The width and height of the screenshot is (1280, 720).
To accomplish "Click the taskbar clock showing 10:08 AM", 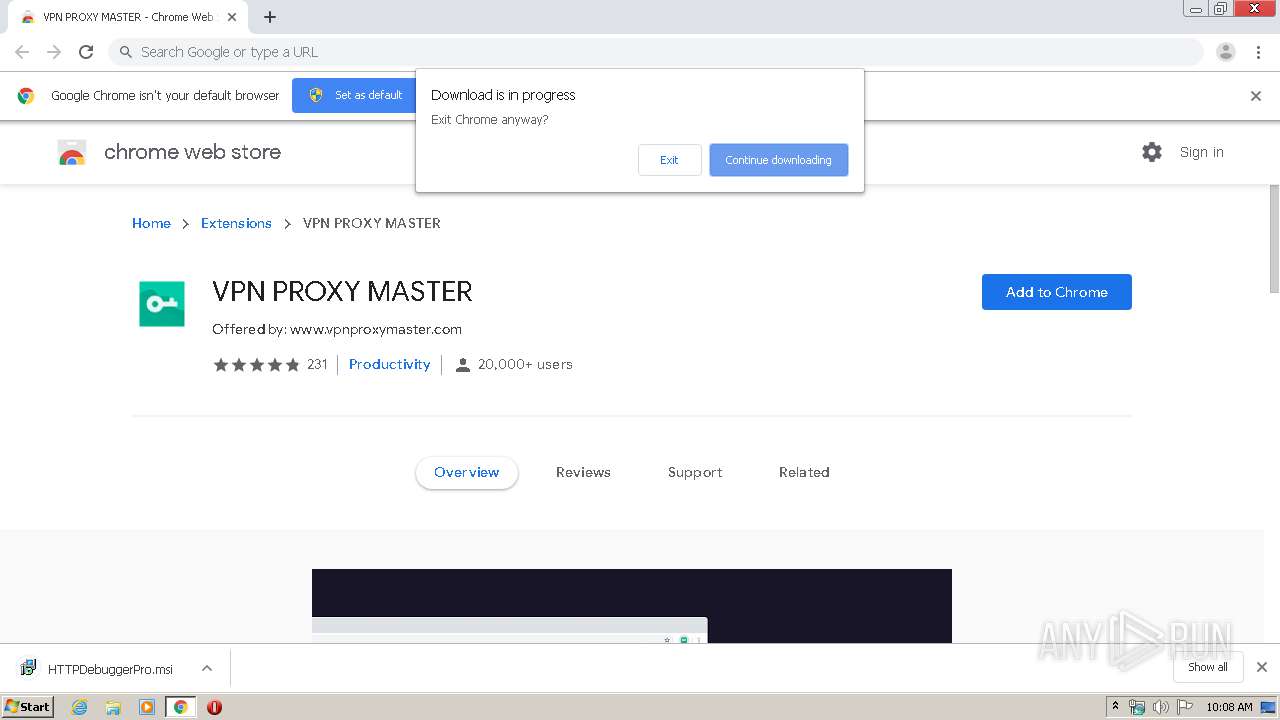I will (1229, 707).
